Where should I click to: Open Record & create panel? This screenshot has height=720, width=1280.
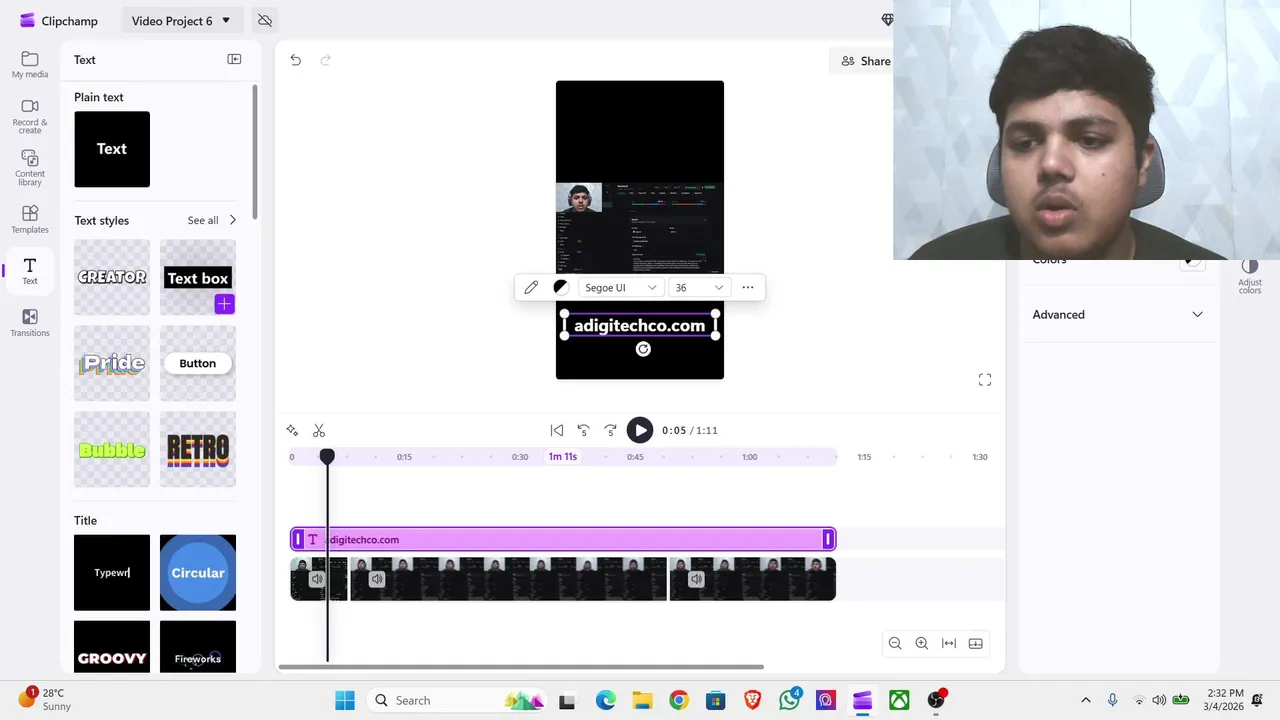tap(30, 116)
